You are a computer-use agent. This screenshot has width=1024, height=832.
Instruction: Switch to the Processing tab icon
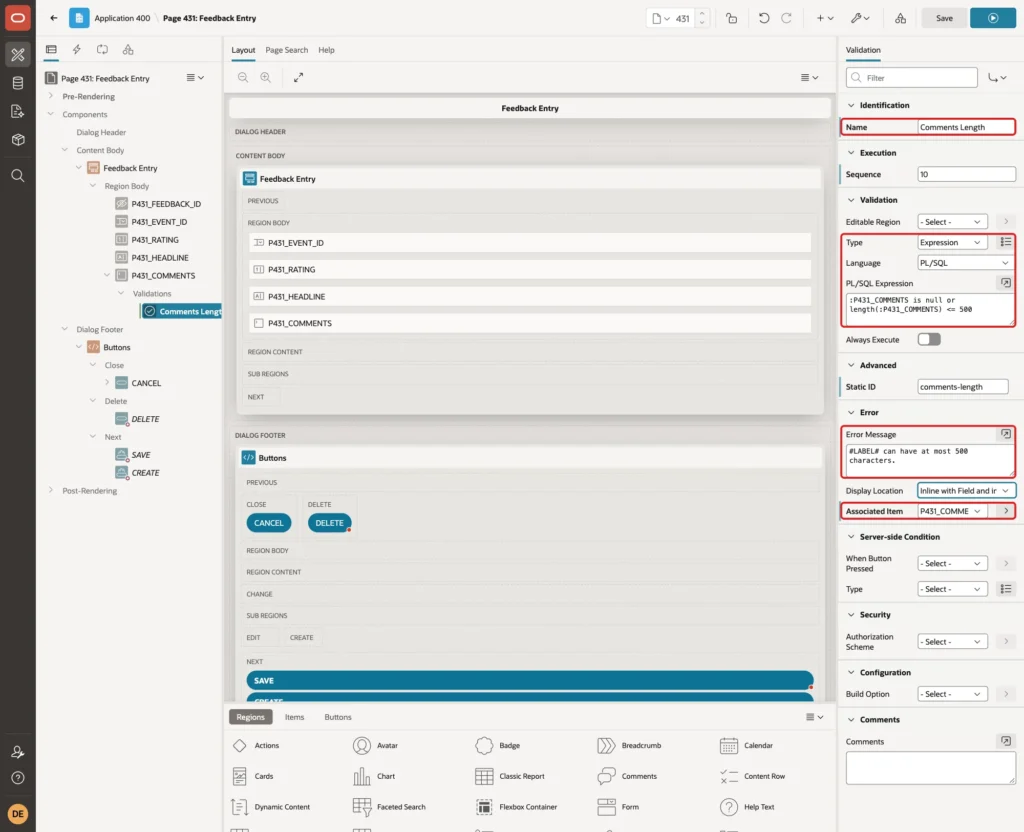click(102, 50)
